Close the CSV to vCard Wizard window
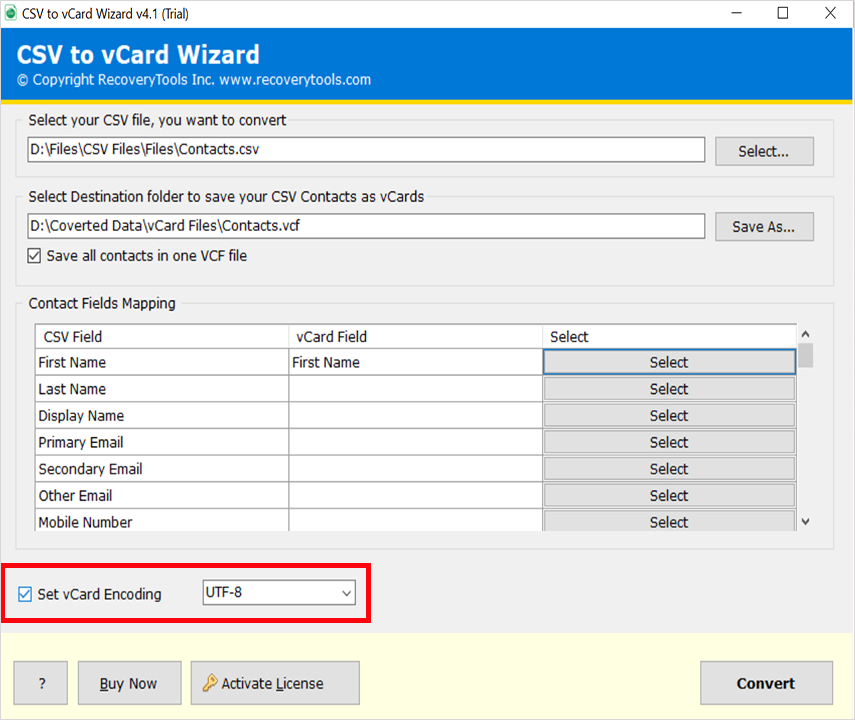The image size is (855, 720). (830, 13)
